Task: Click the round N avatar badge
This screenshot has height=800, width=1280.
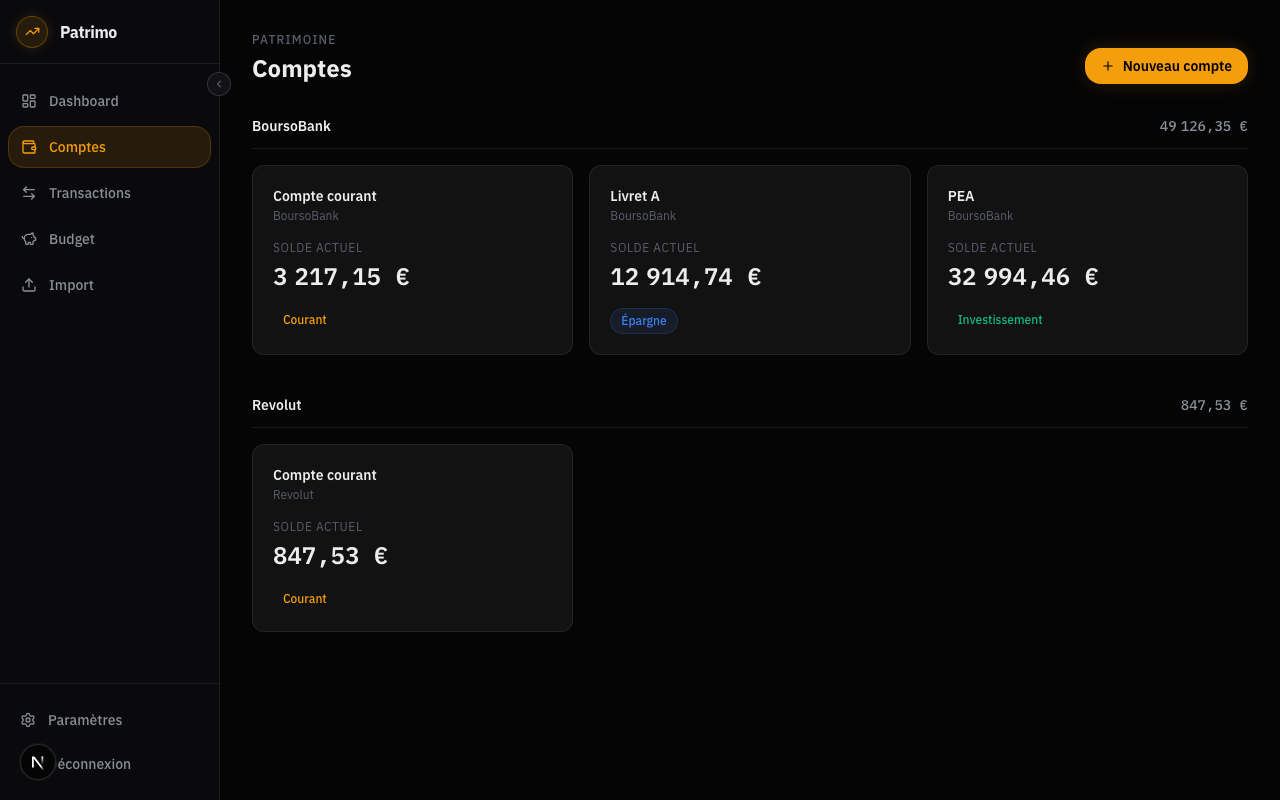Action: coord(38,762)
